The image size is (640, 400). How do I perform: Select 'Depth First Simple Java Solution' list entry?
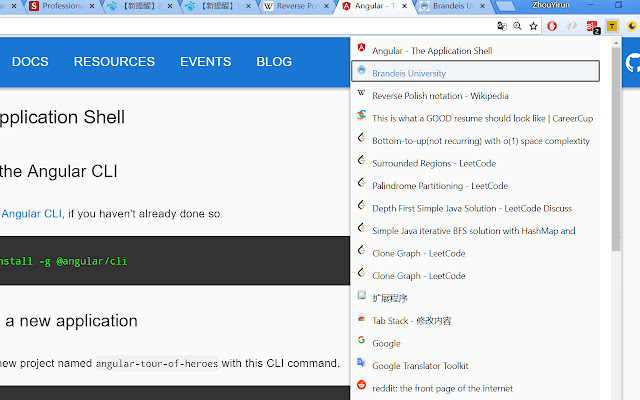click(476, 208)
